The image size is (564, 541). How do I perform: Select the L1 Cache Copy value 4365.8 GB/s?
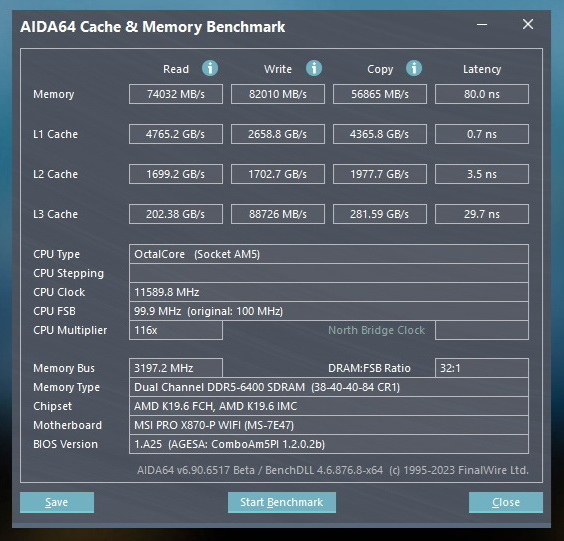pyautogui.click(x=380, y=134)
